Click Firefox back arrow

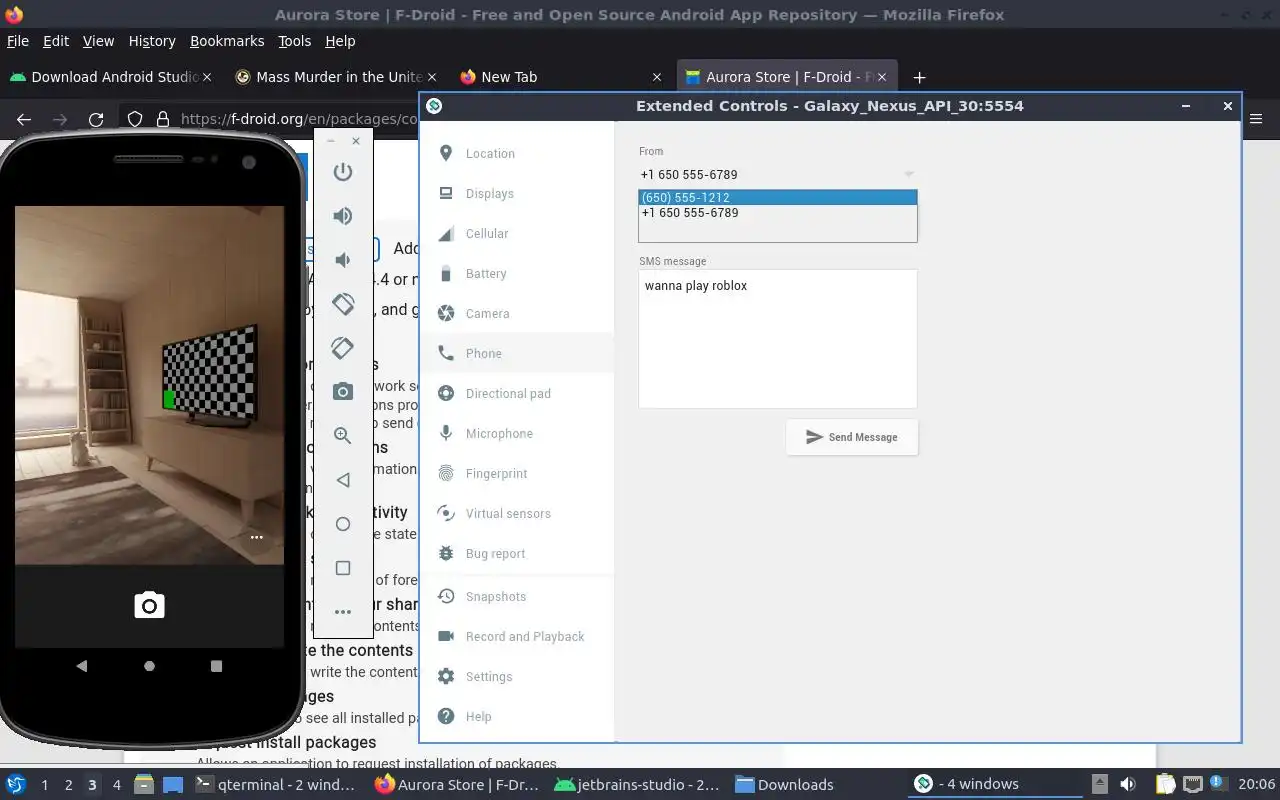pos(24,119)
